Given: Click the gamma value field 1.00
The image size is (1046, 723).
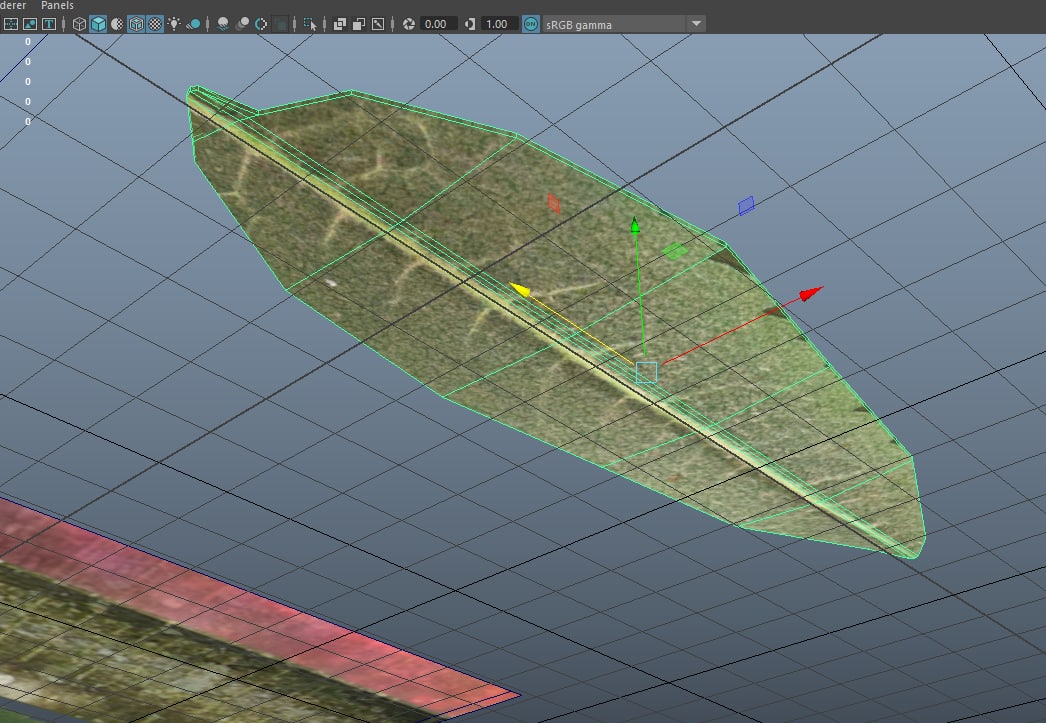Looking at the screenshot, I should pyautogui.click(x=500, y=24).
